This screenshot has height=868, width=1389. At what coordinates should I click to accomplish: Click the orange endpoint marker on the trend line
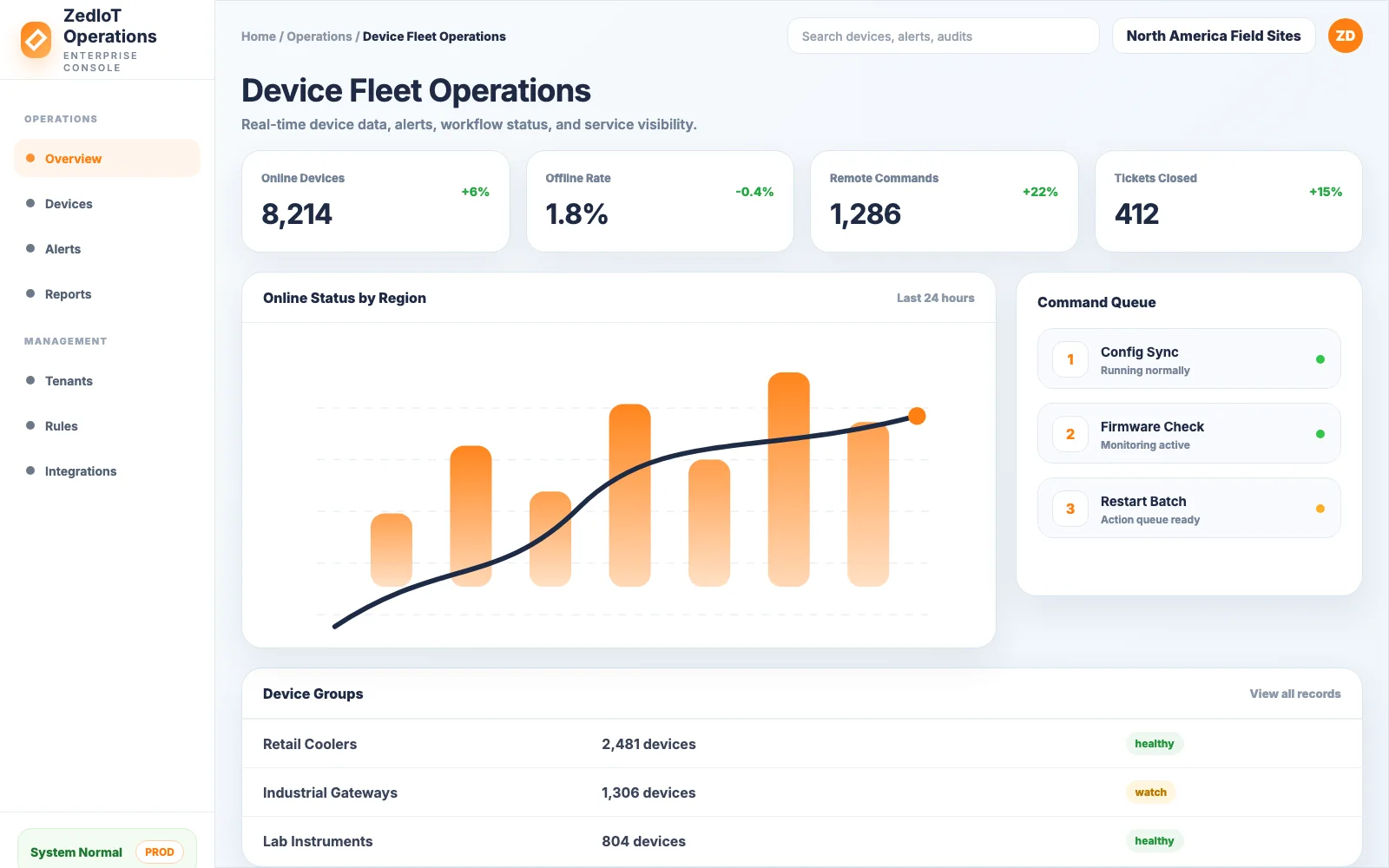tap(917, 416)
